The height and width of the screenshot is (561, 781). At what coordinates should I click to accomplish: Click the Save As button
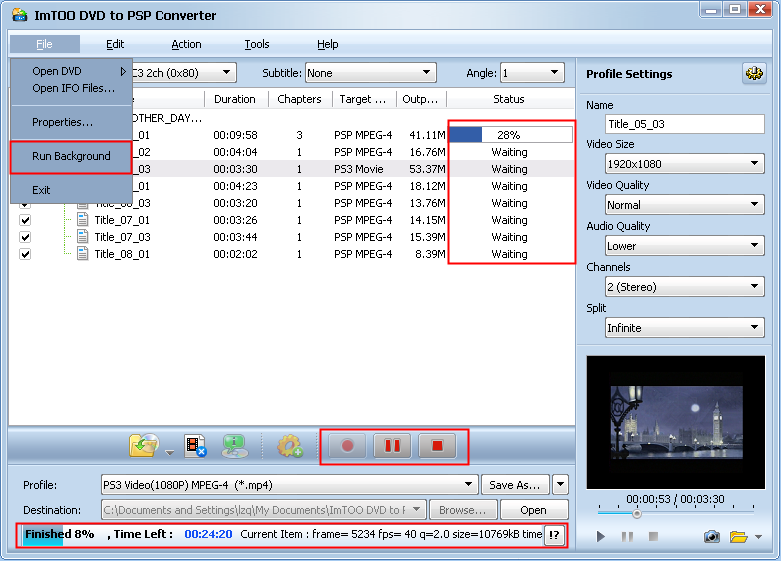coord(515,484)
